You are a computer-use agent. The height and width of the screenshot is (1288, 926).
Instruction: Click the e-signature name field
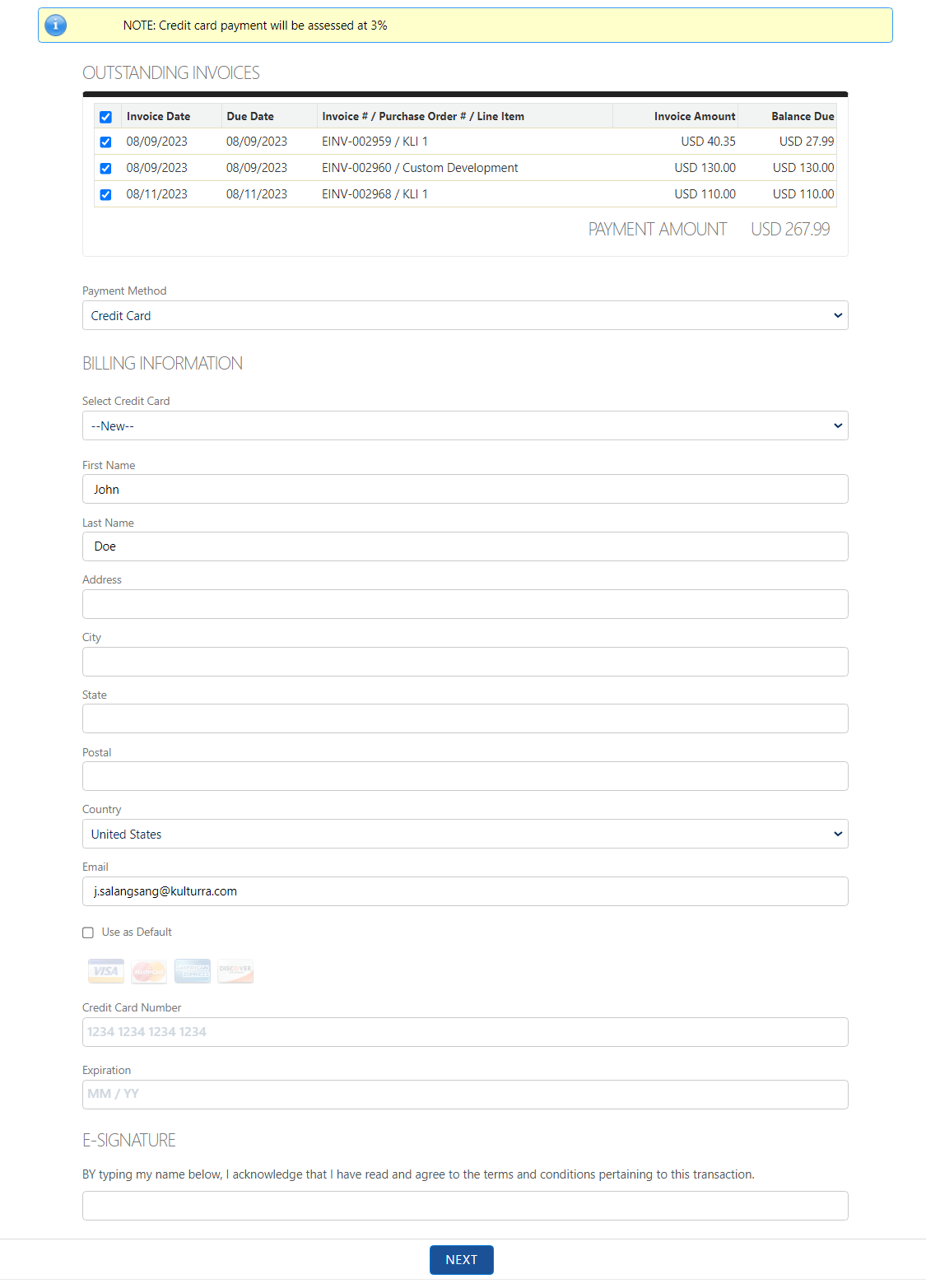(465, 1206)
